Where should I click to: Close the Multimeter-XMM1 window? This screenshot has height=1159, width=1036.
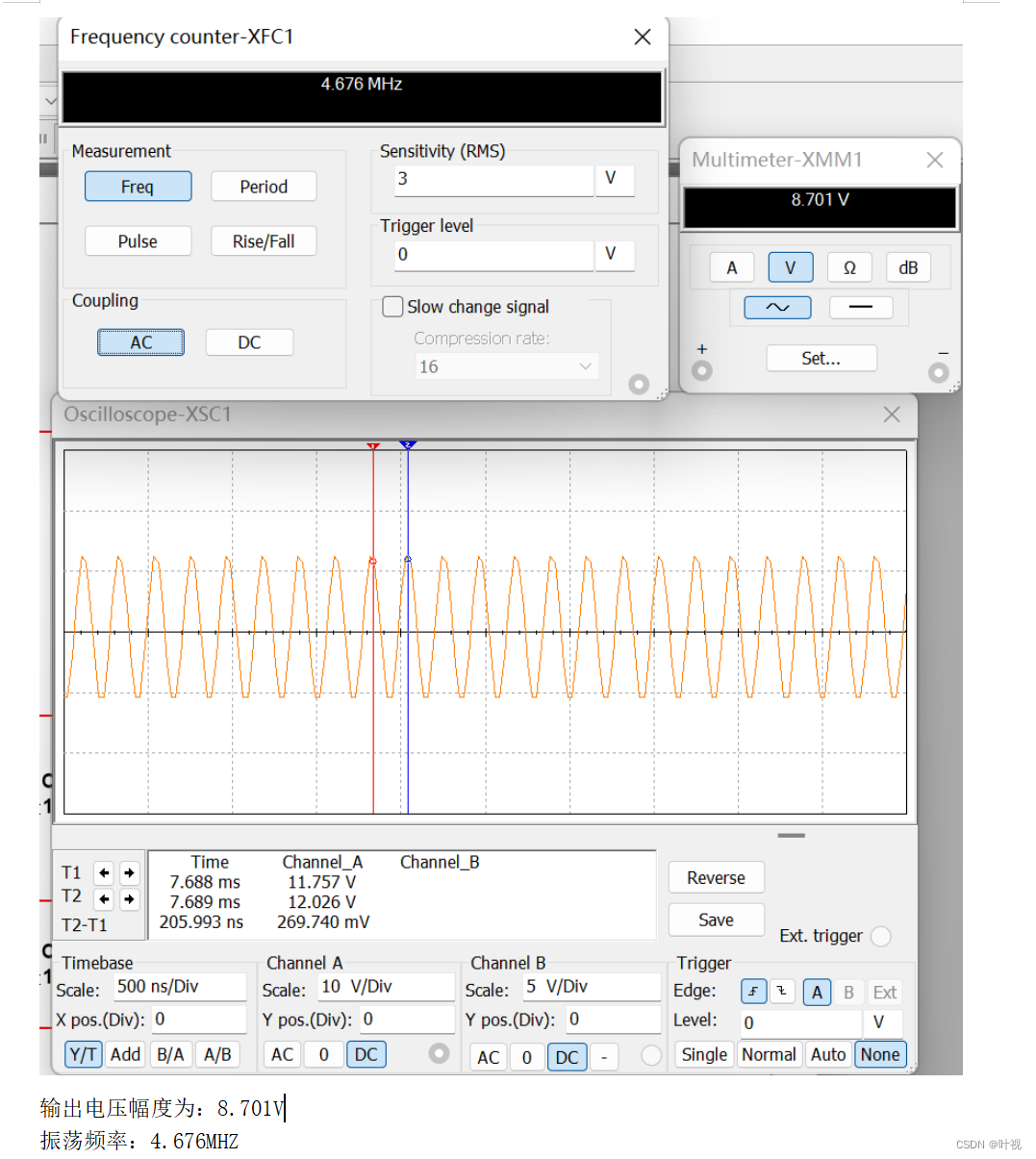934,161
